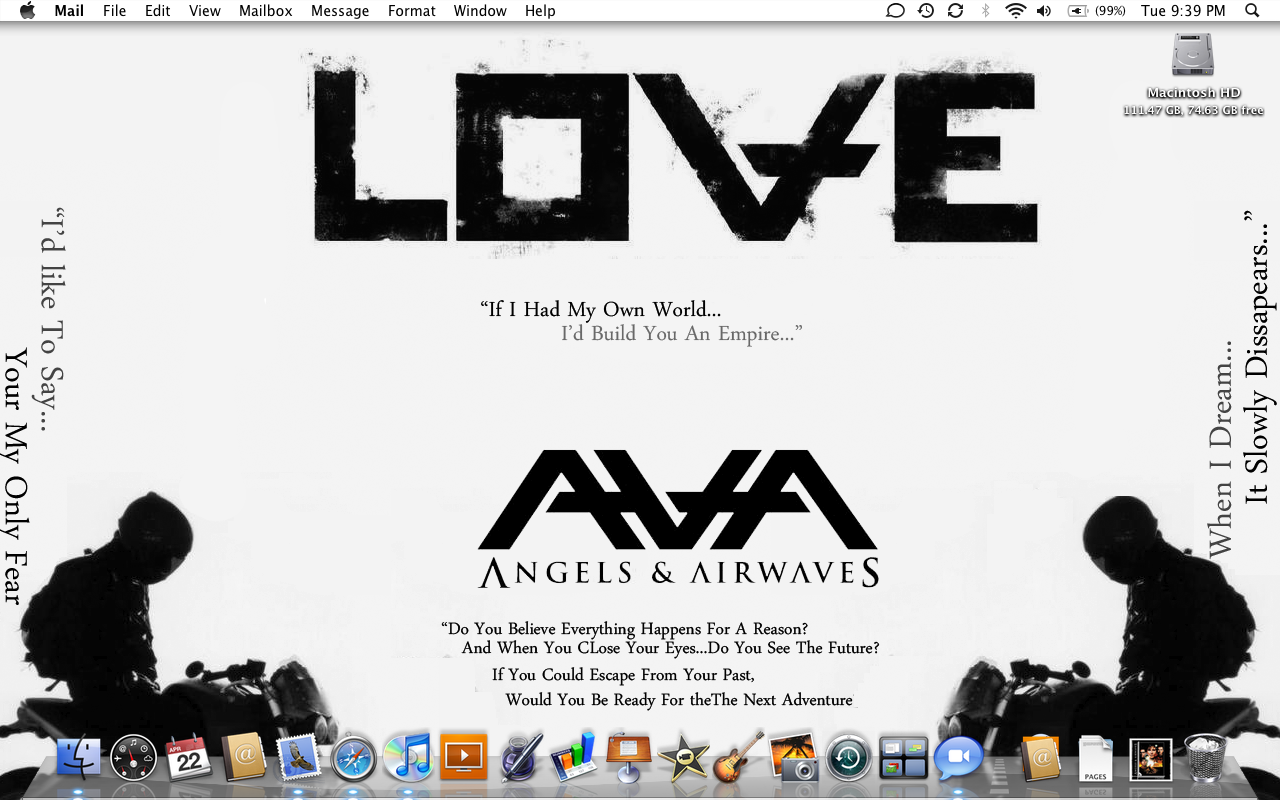Launch Numbers bar chart icon
This screenshot has width=1280, height=800.
pyautogui.click(x=574, y=757)
